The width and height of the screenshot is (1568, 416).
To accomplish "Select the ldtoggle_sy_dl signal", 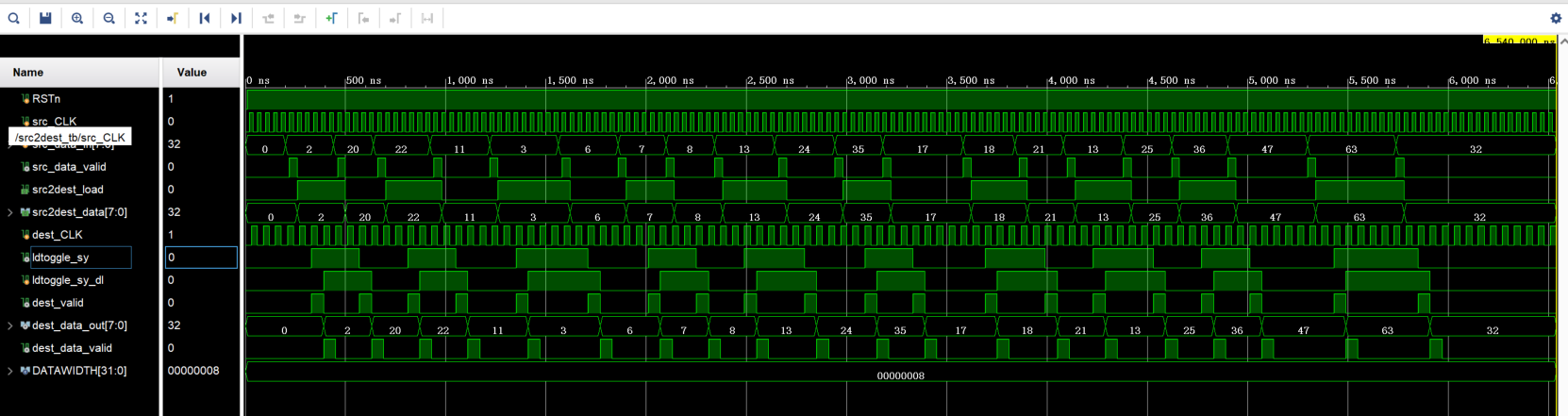I will tap(68, 280).
